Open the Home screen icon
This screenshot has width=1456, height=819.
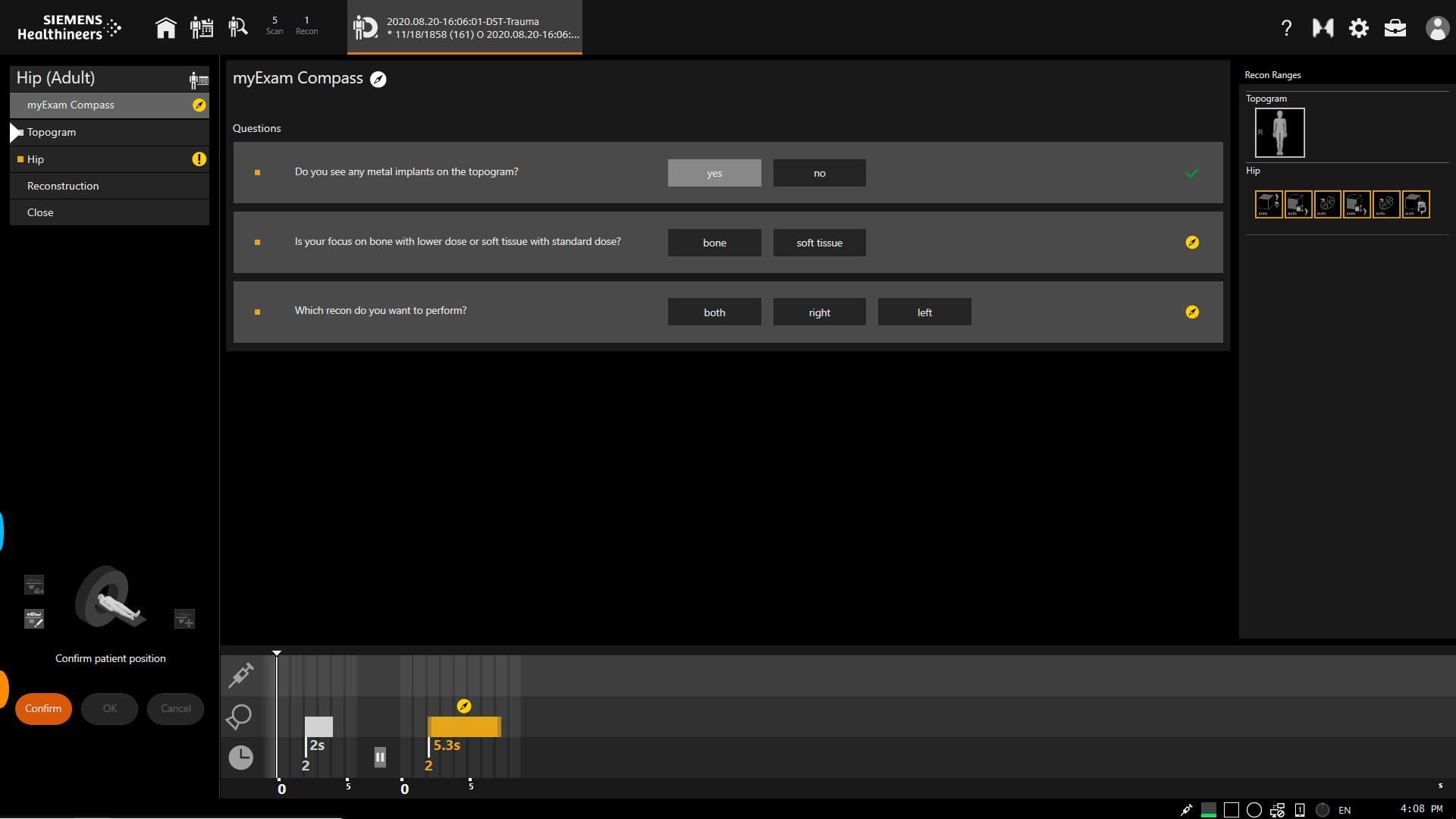[165, 28]
